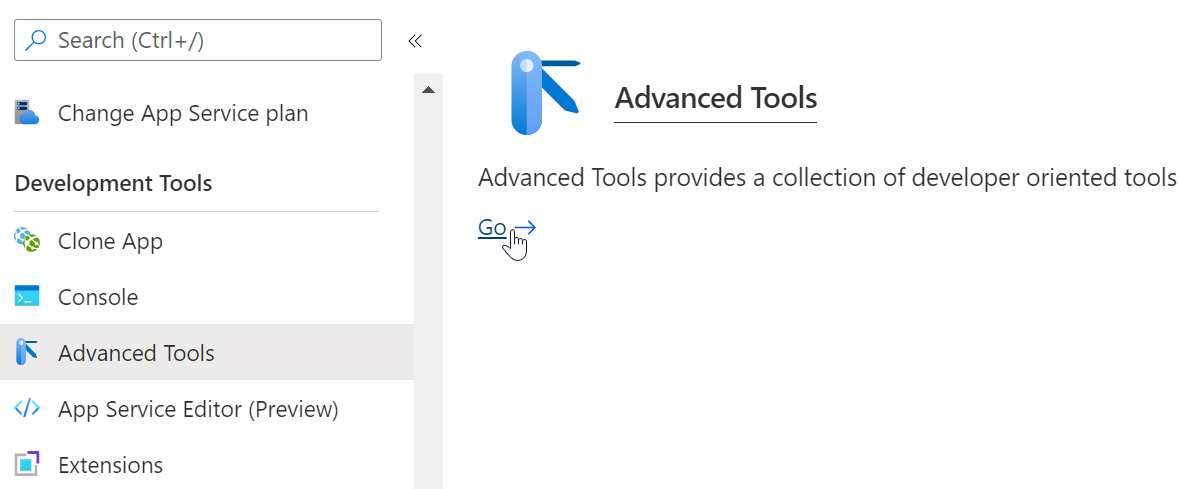The height and width of the screenshot is (489, 1180).
Task: Click the arrow next to Go
Action: click(525, 227)
